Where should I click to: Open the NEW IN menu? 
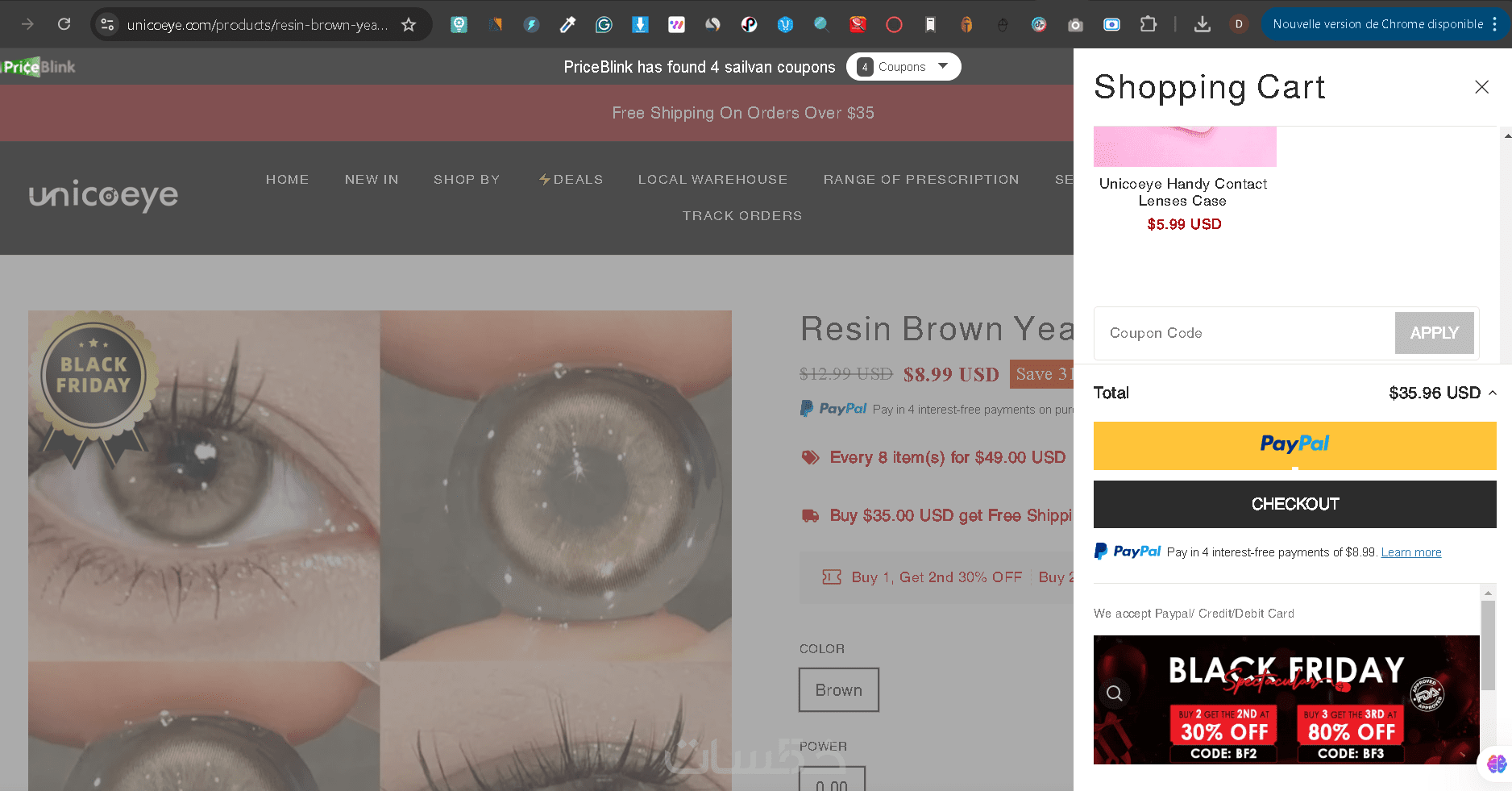pos(372,180)
